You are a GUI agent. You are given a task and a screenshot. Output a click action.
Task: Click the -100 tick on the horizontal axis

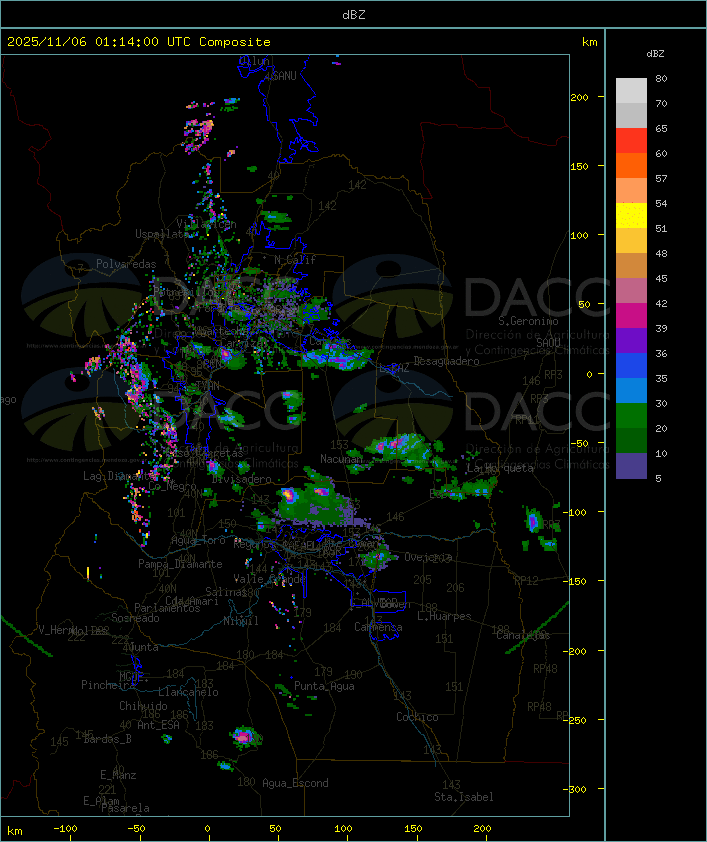(x=65, y=829)
